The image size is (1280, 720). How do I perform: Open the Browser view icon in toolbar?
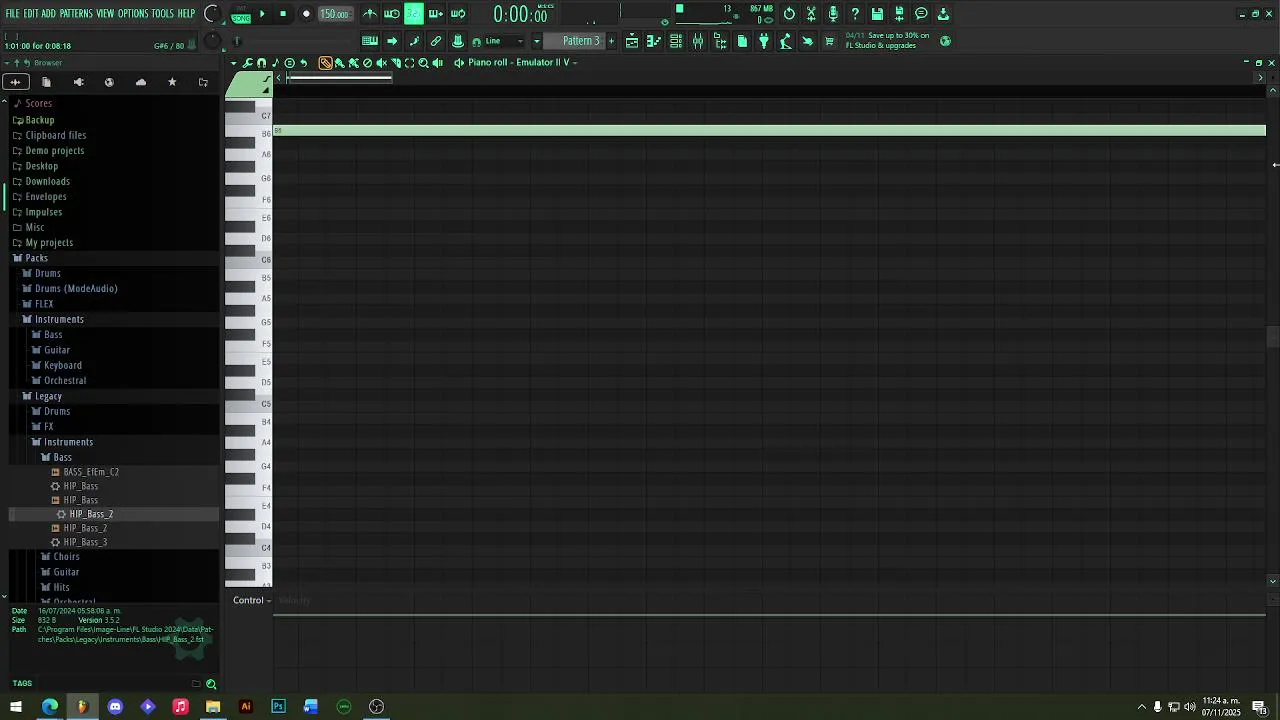(x=720, y=41)
